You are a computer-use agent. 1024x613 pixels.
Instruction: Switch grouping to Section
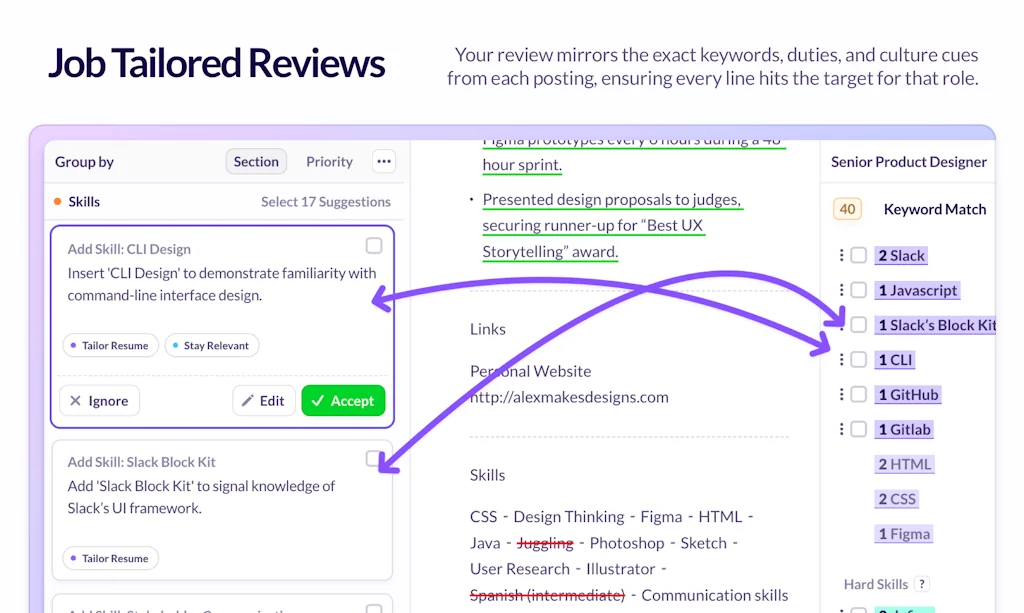pyautogui.click(x=256, y=162)
